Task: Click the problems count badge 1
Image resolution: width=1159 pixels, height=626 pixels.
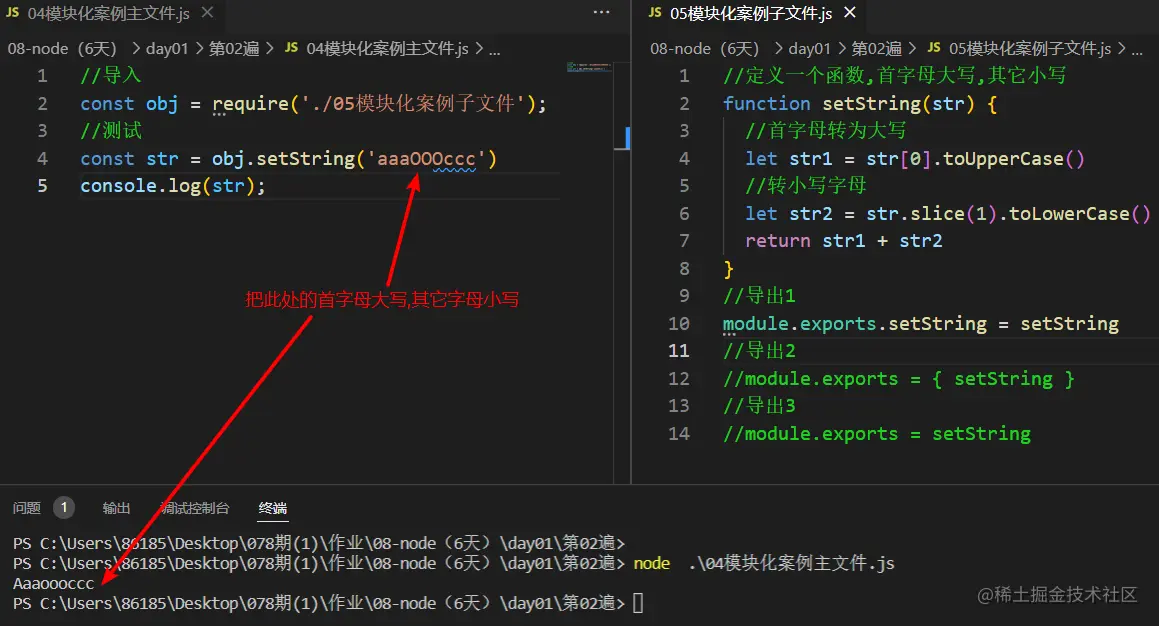Action: point(64,508)
